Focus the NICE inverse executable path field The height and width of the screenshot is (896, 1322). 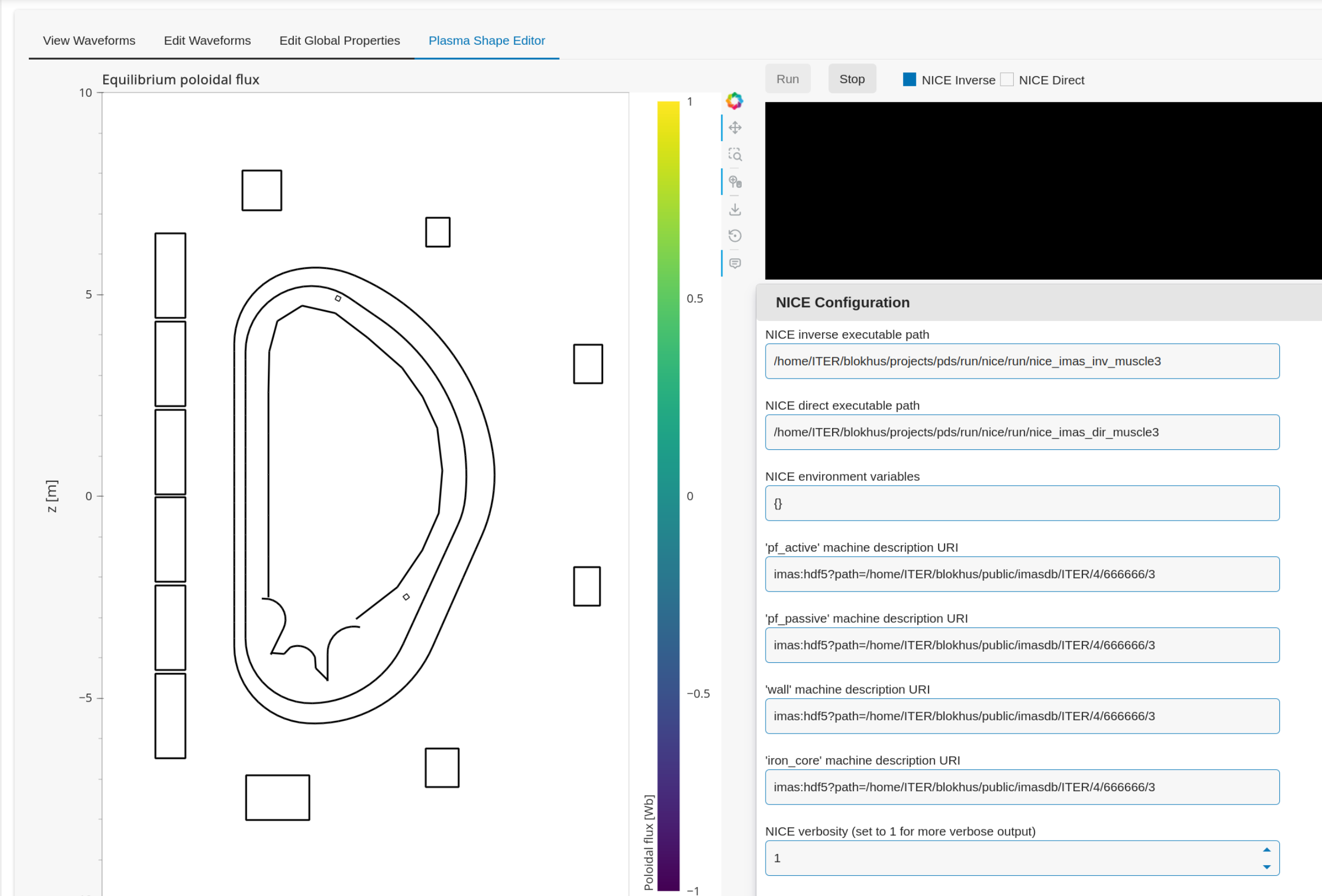tap(1022, 361)
